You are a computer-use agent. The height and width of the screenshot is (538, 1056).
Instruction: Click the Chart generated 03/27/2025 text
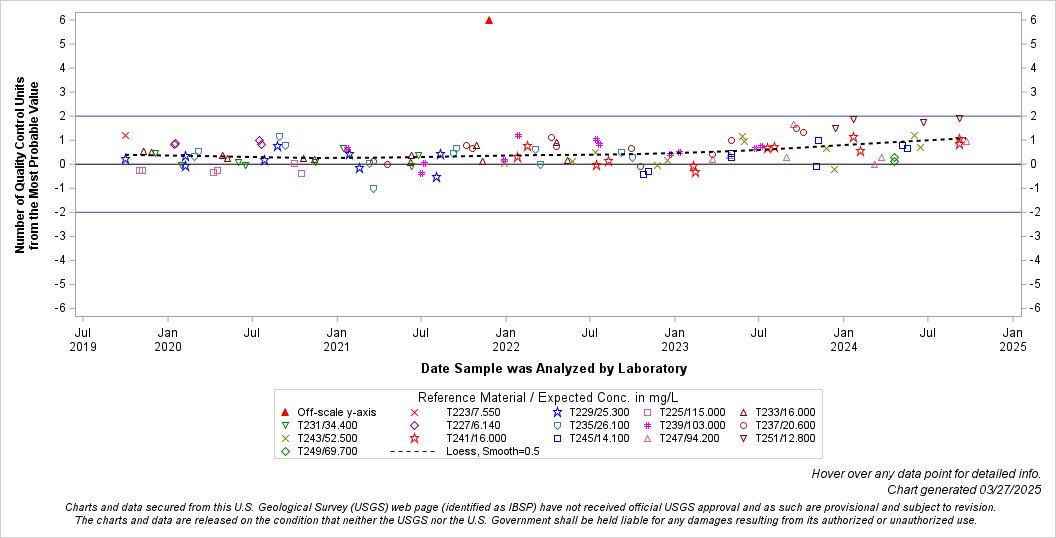pyautogui.click(x=964, y=490)
